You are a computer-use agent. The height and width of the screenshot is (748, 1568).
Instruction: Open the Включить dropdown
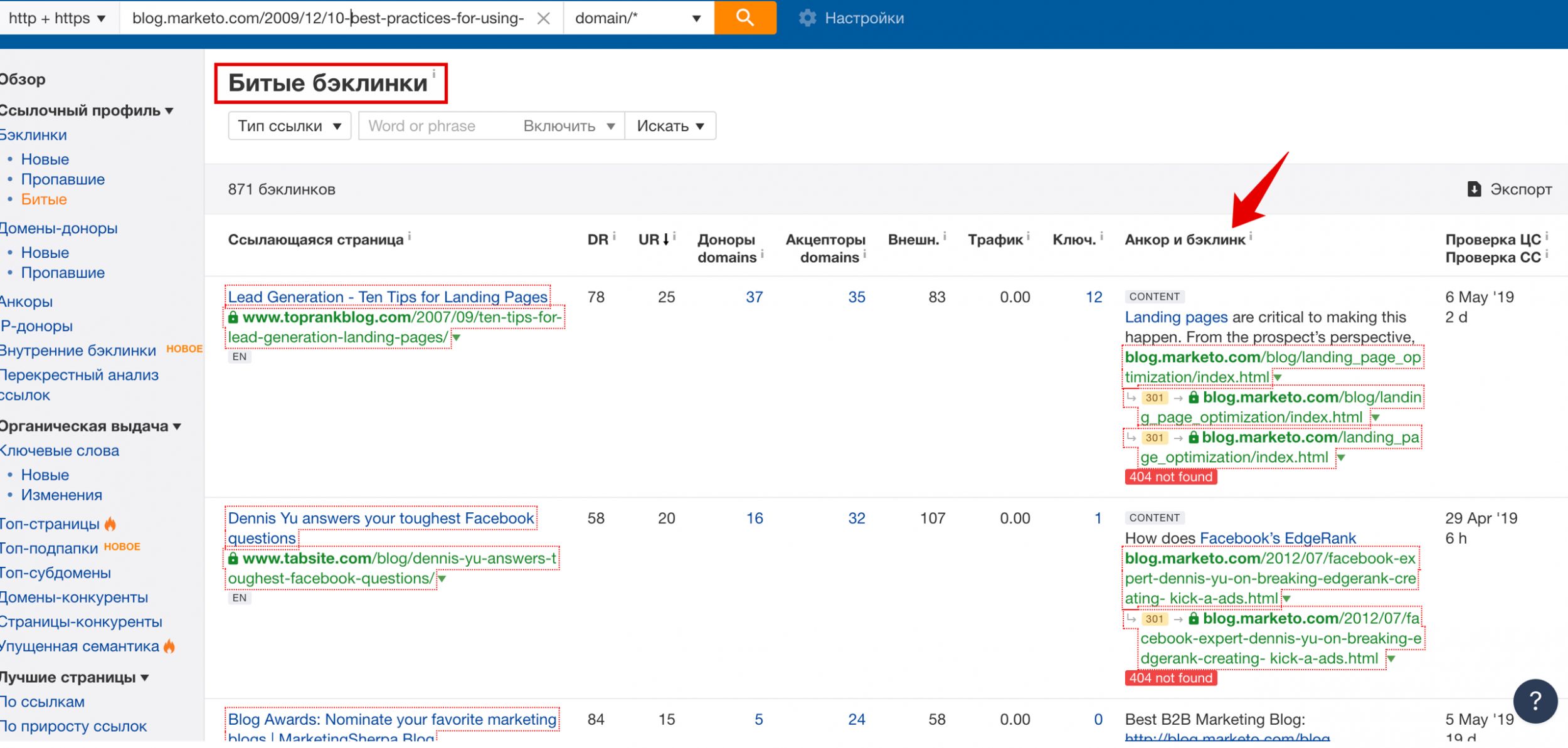tap(569, 126)
